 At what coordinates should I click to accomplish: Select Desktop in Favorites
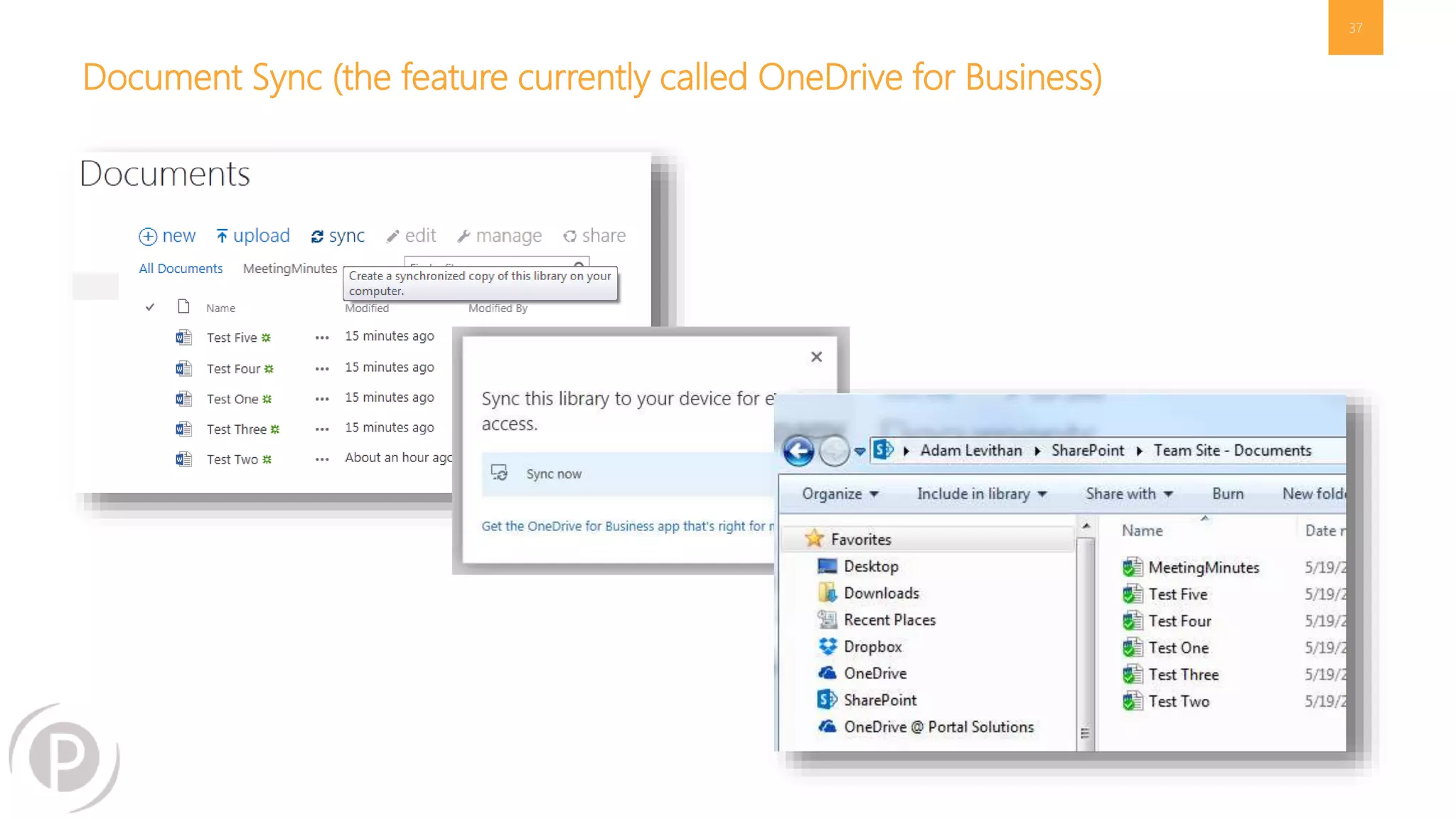point(871,566)
